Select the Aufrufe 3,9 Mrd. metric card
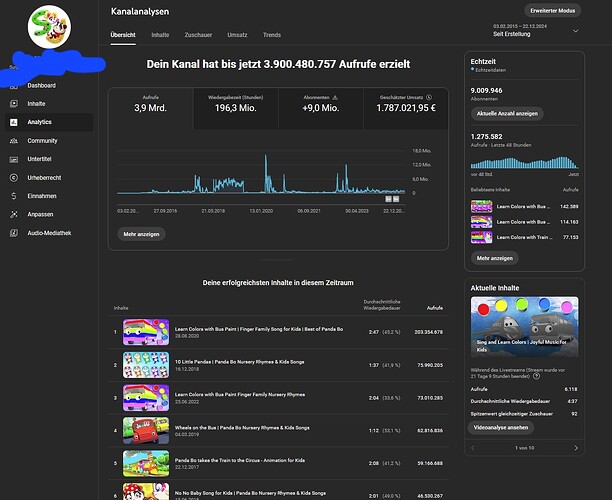This screenshot has width=612, height=500. coord(151,108)
